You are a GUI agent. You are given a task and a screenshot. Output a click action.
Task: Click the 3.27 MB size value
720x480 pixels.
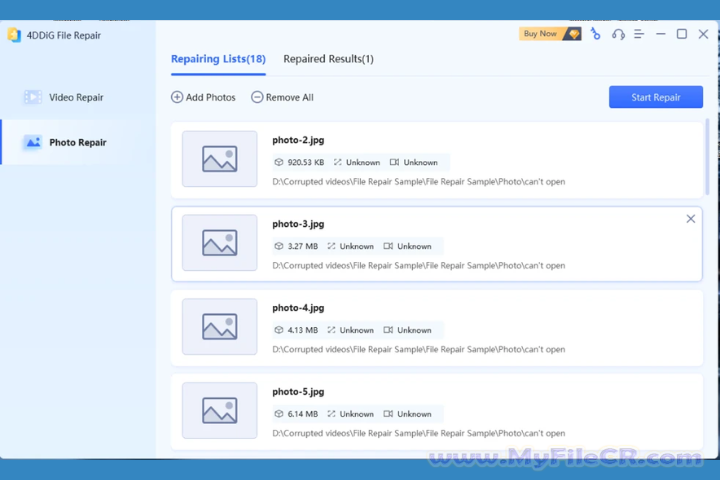(x=303, y=246)
